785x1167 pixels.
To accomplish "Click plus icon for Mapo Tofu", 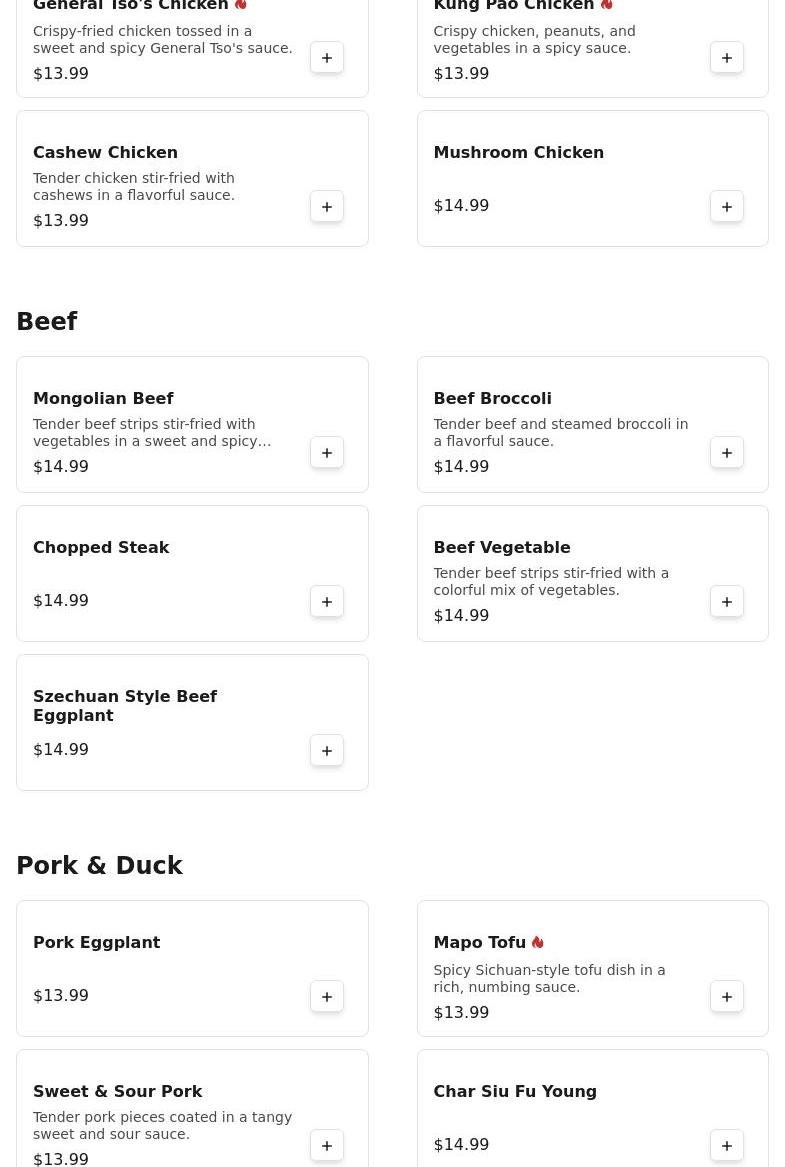I will (727, 997).
